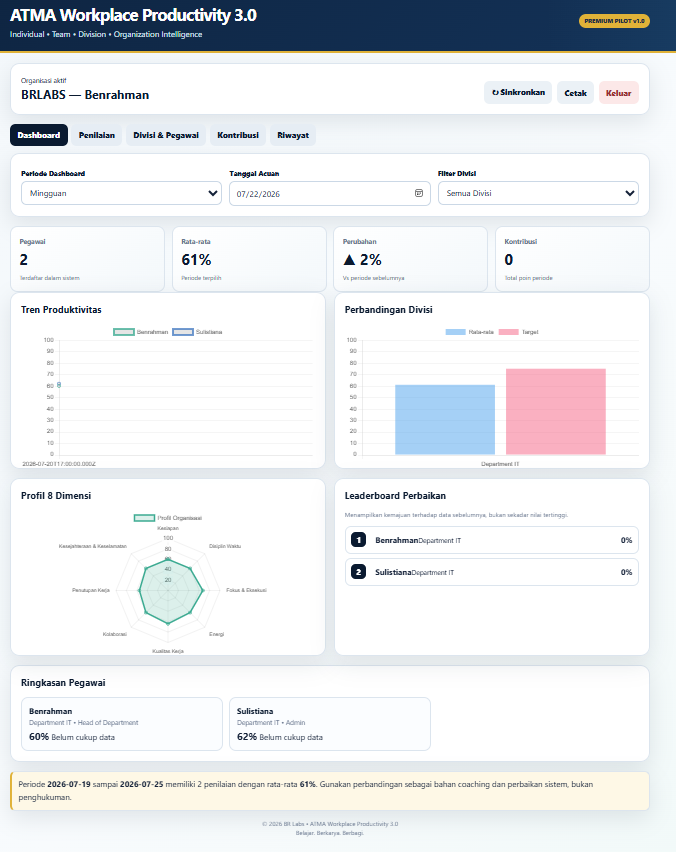Click the rank 1 badge in leaderboard
Image resolution: width=676 pixels, height=852 pixels.
tap(358, 540)
